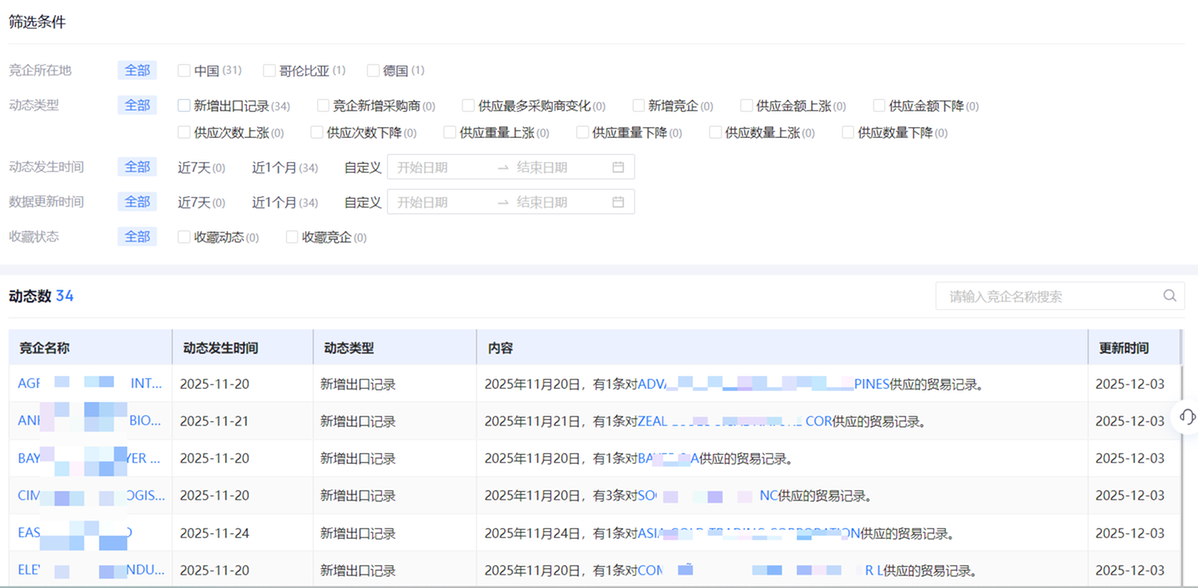Focus the 请输入竞企名称搜索 input box

point(1045,296)
